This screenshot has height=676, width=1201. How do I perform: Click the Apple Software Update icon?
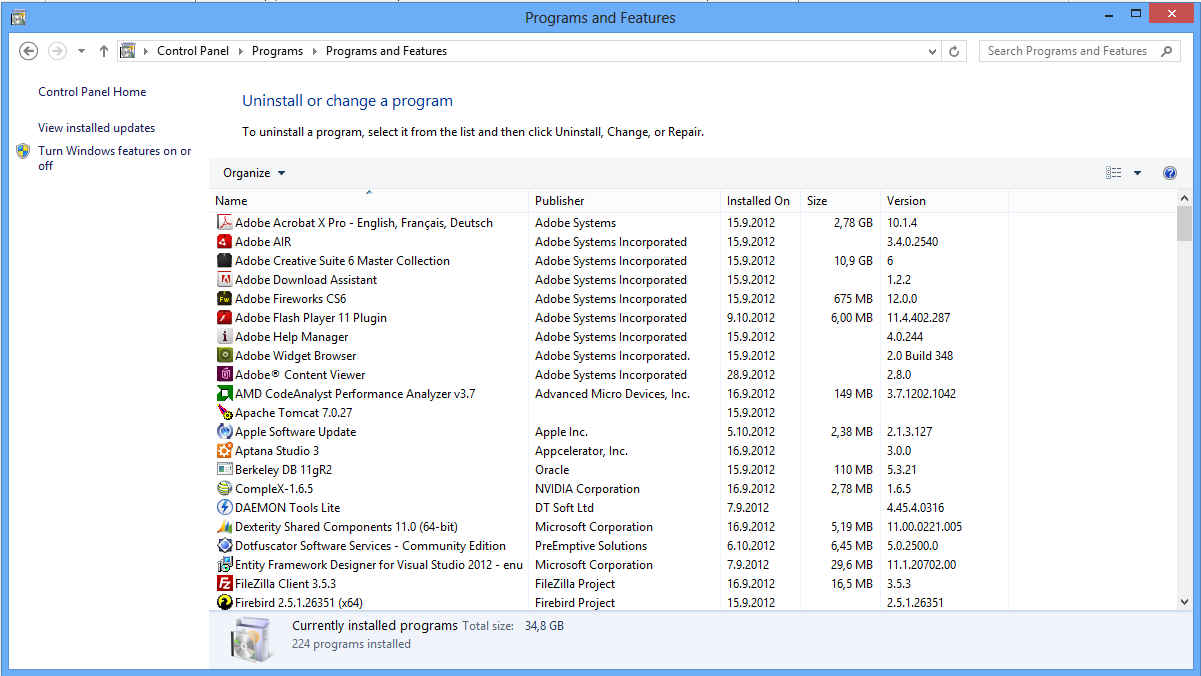coord(225,432)
